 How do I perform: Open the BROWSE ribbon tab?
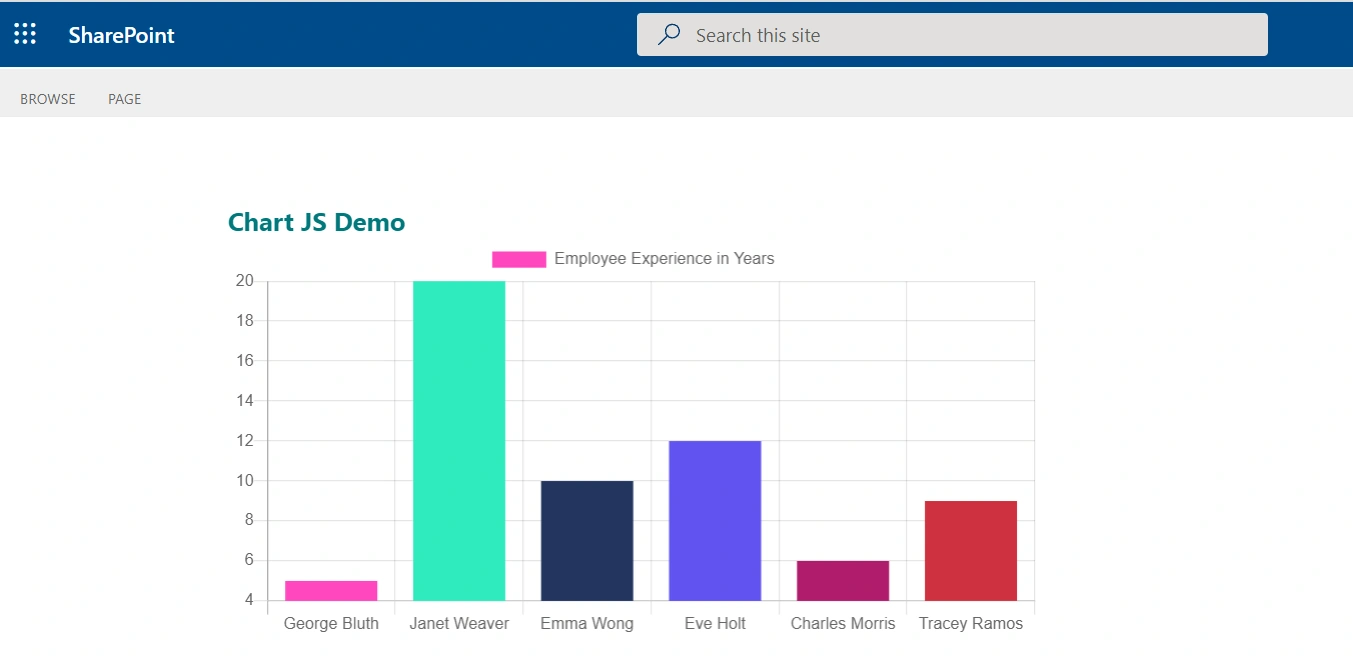[48, 99]
